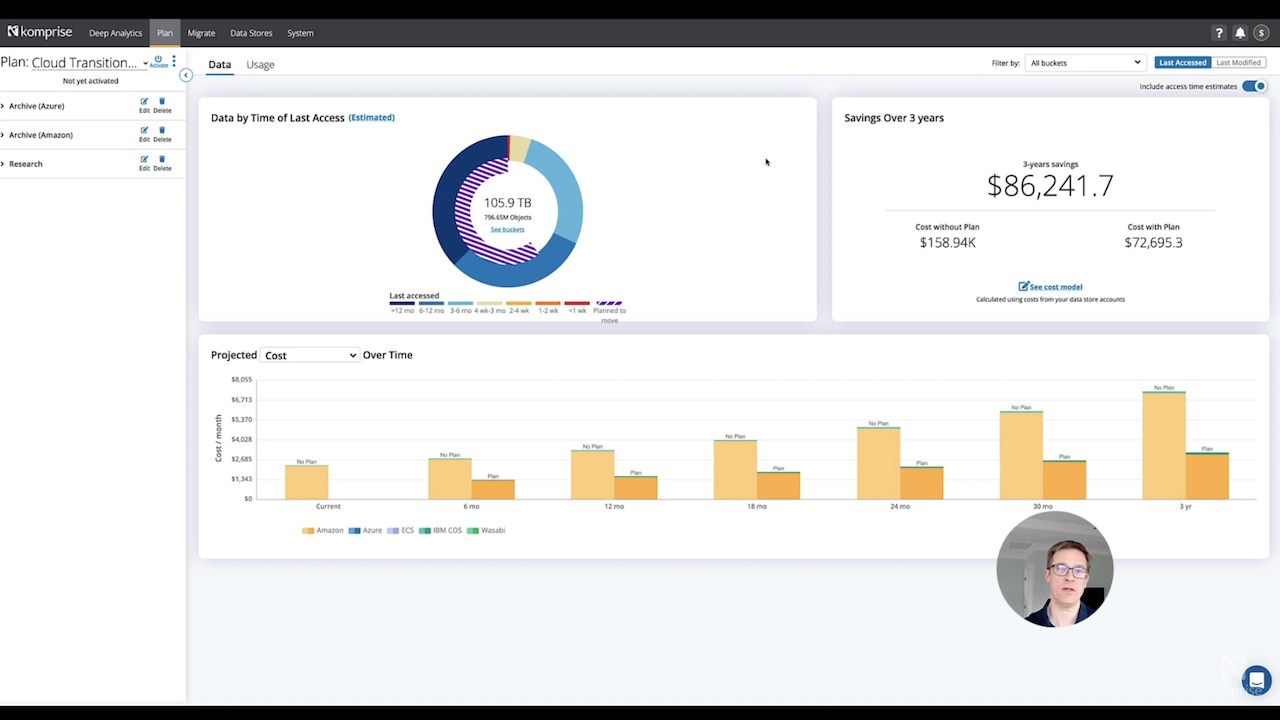Open notifications bell icon
The width and height of the screenshot is (1280, 720).
[x=1240, y=33]
